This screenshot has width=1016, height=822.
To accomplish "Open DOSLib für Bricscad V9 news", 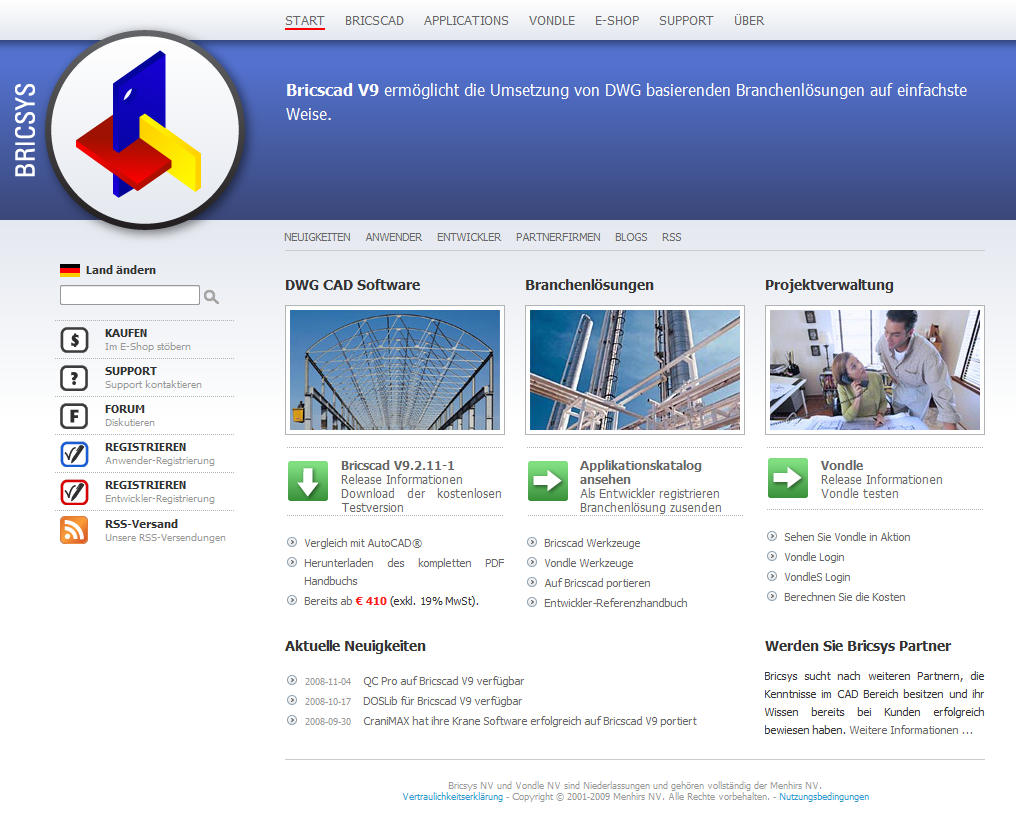I will (442, 702).
